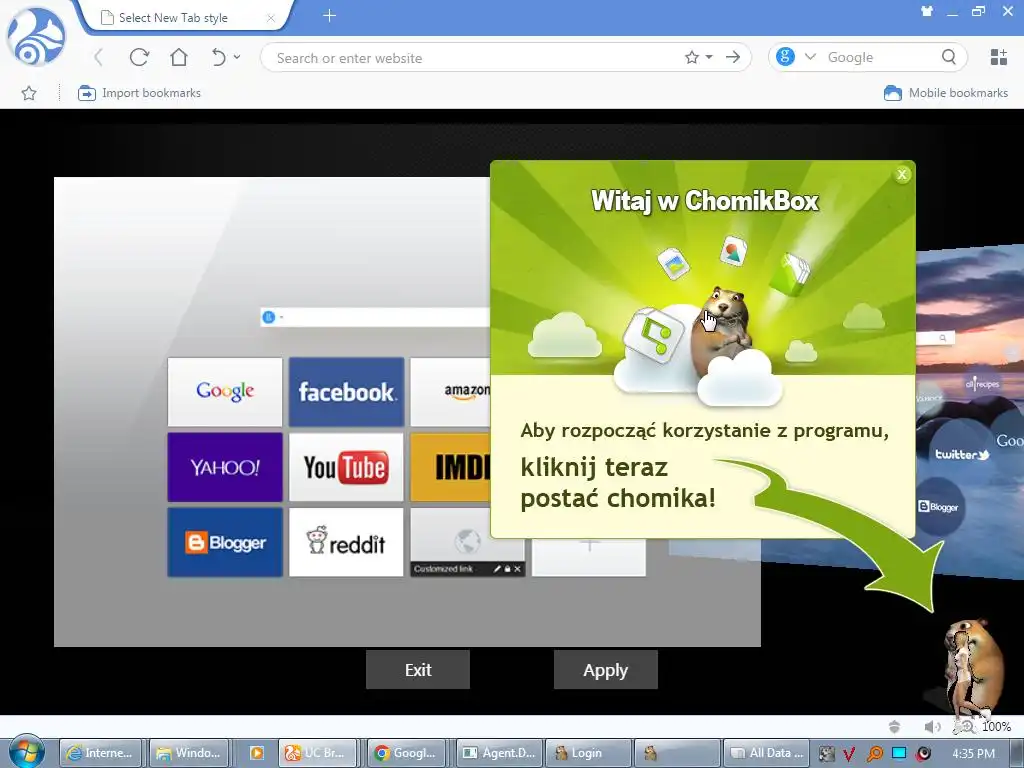The image size is (1024, 768).
Task: Expand the undo closed tab dropdown arrow
Action: tap(237, 57)
